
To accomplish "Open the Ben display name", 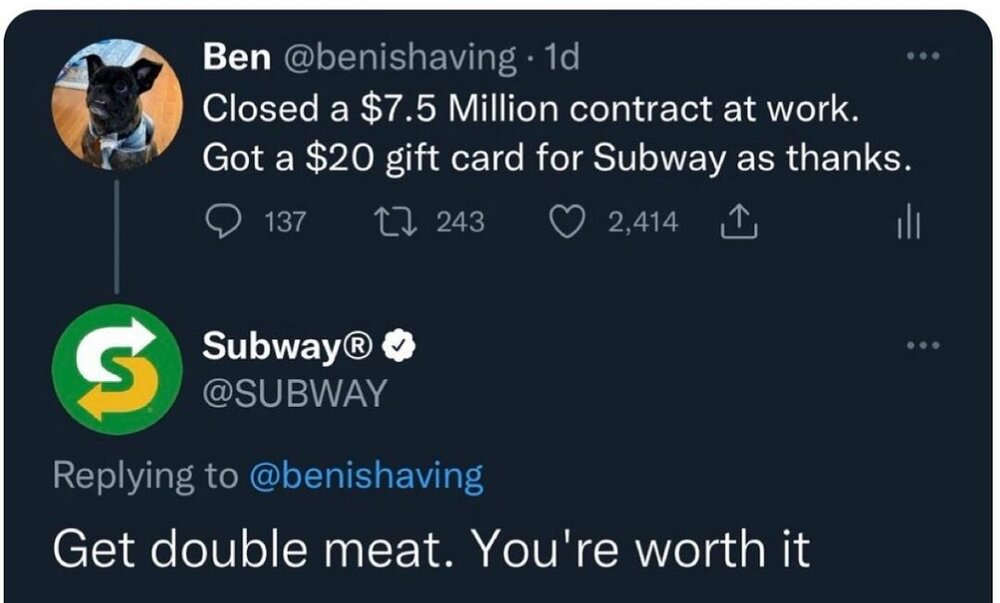I will [236, 57].
